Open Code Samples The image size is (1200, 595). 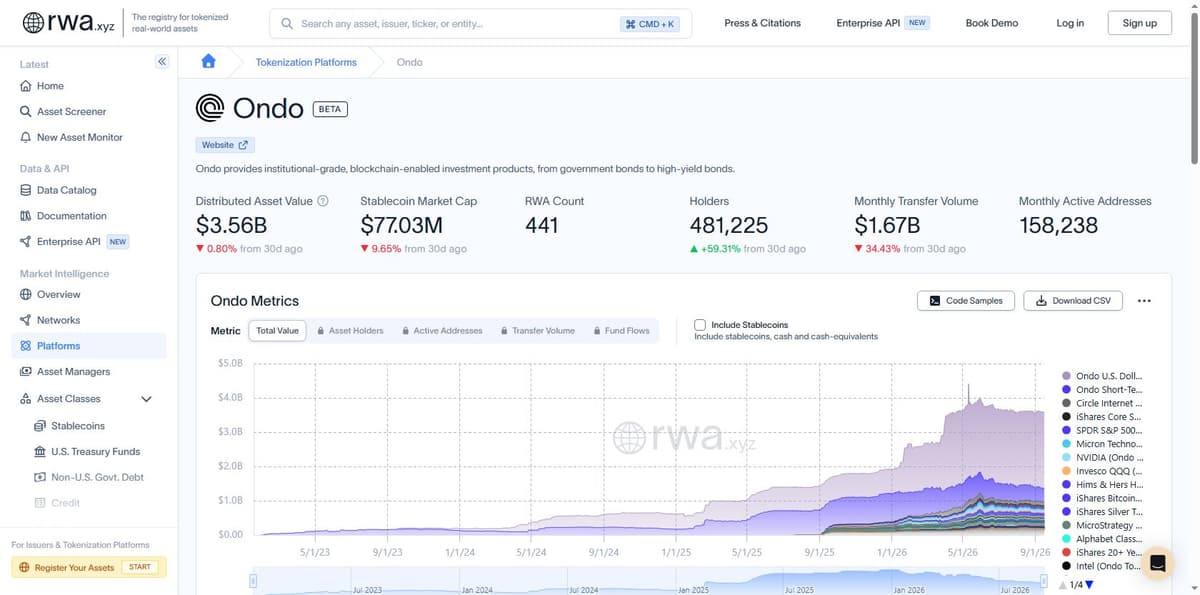(966, 301)
